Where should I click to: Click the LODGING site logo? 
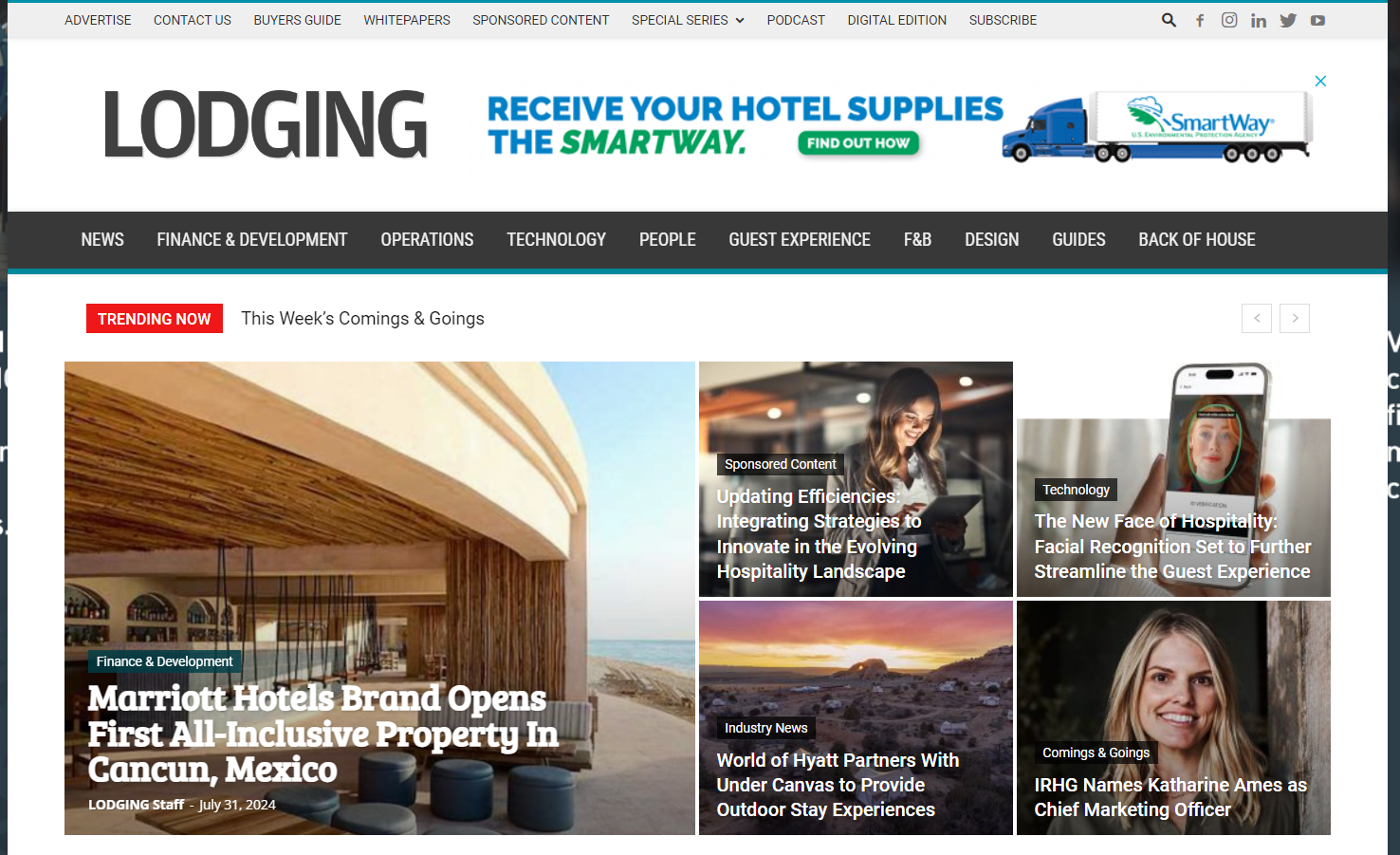point(266,124)
